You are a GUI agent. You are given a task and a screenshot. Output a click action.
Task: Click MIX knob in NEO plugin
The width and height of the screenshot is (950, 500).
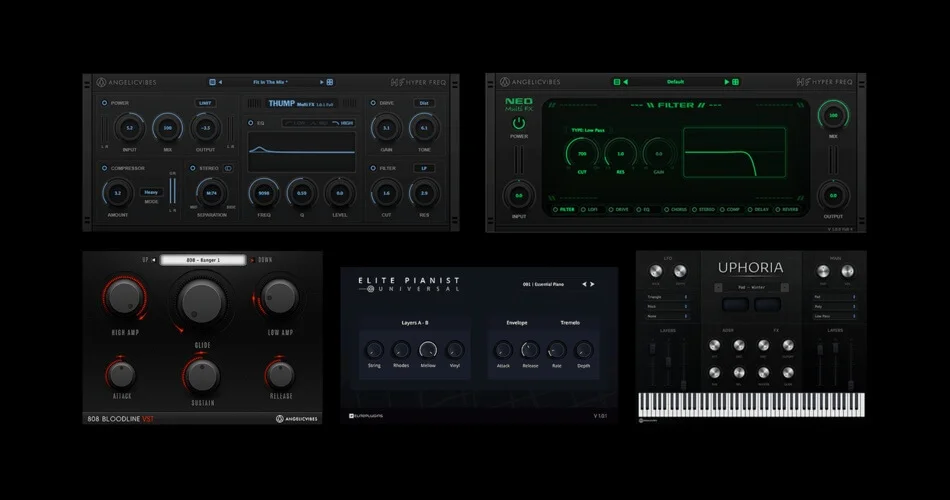pos(833,115)
